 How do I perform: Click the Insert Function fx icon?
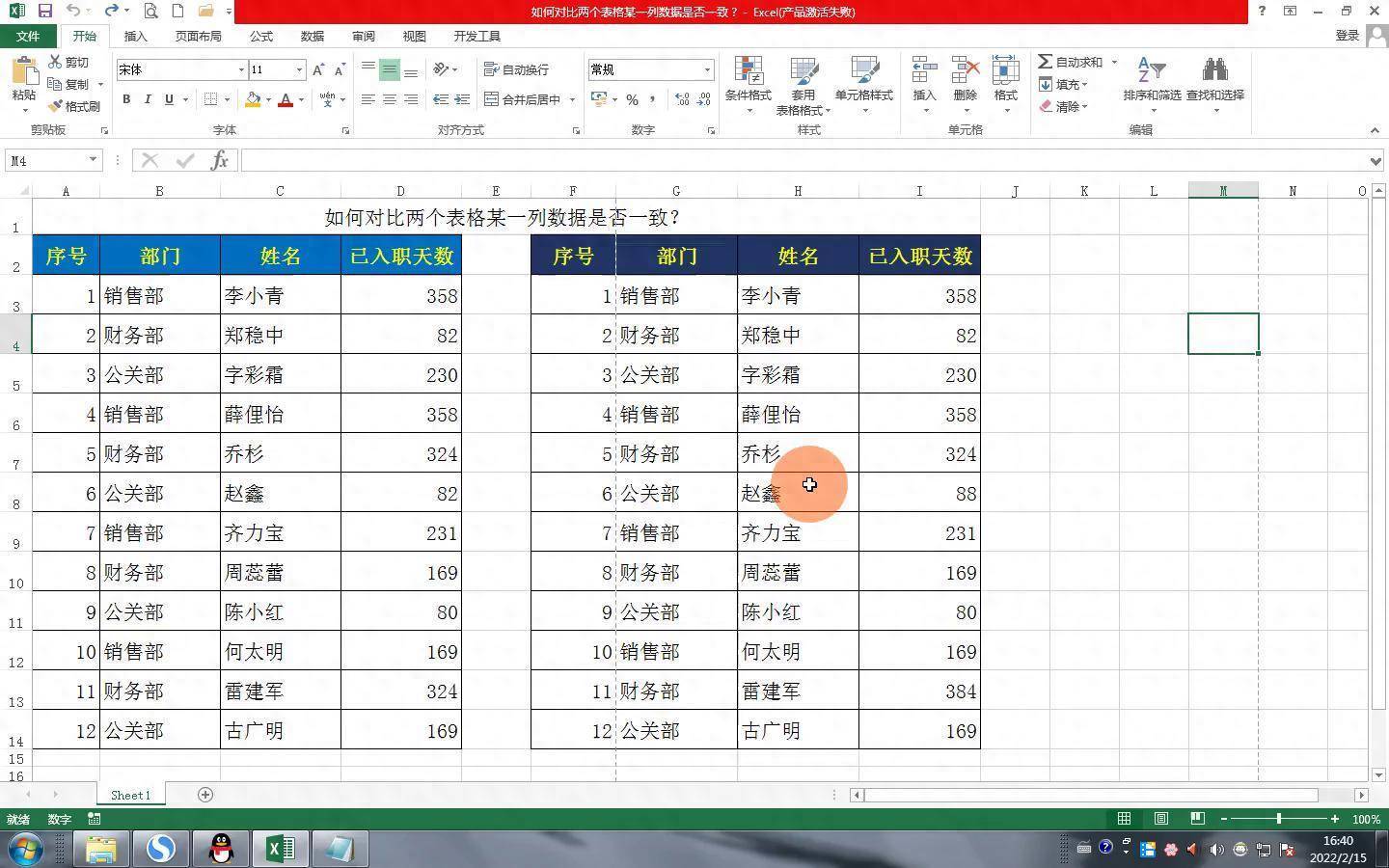[x=219, y=160]
